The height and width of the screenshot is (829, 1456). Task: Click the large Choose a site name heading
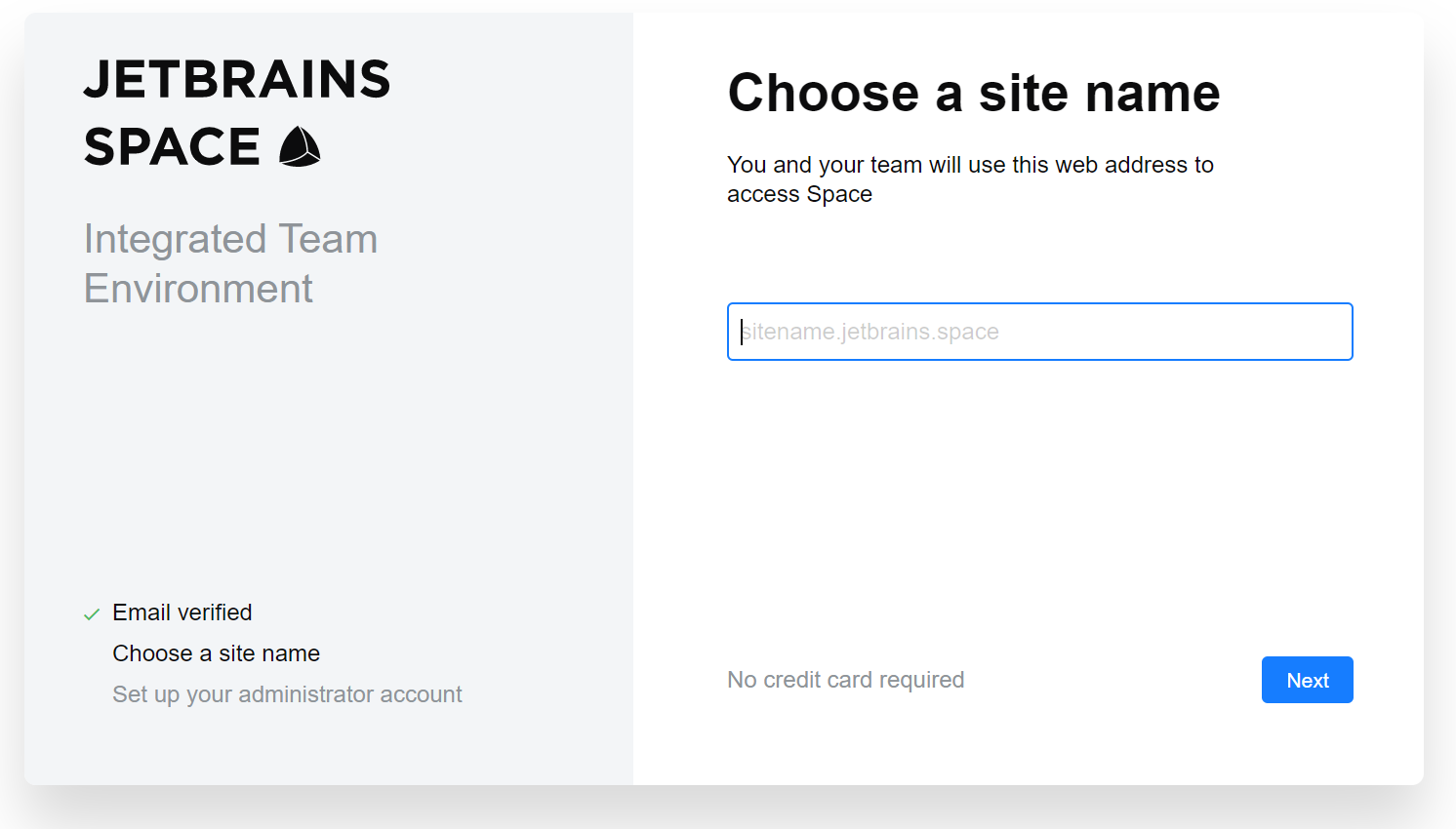(973, 94)
